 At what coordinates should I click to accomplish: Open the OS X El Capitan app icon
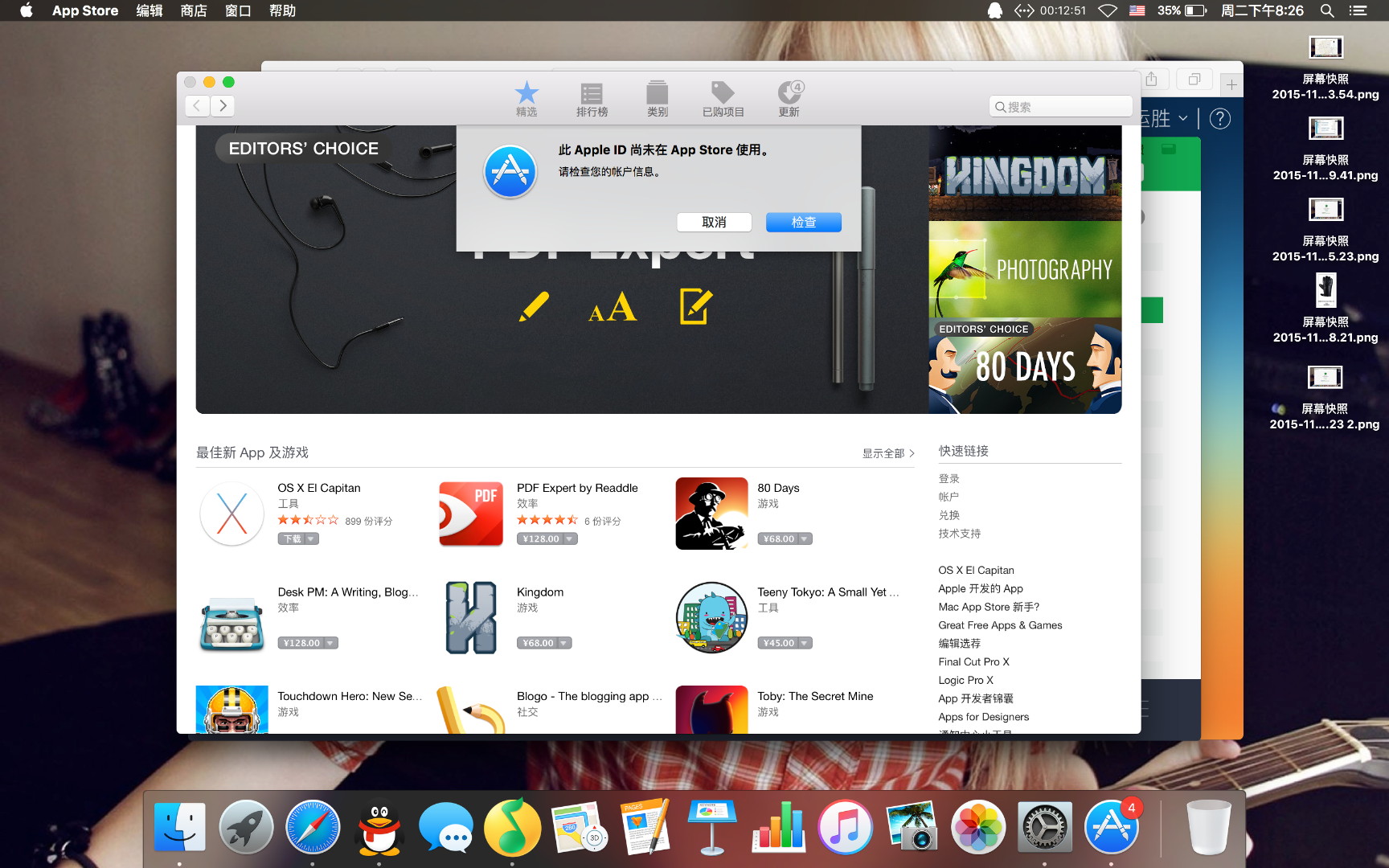(232, 514)
